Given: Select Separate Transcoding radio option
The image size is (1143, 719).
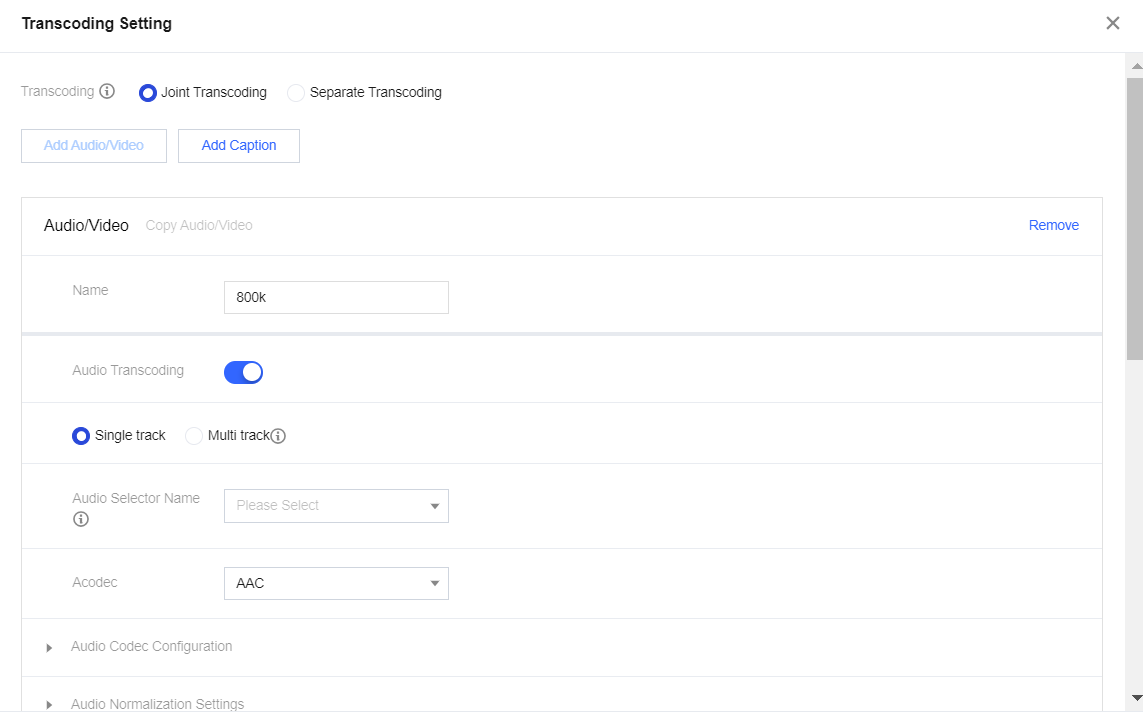Looking at the screenshot, I should click(x=296, y=93).
